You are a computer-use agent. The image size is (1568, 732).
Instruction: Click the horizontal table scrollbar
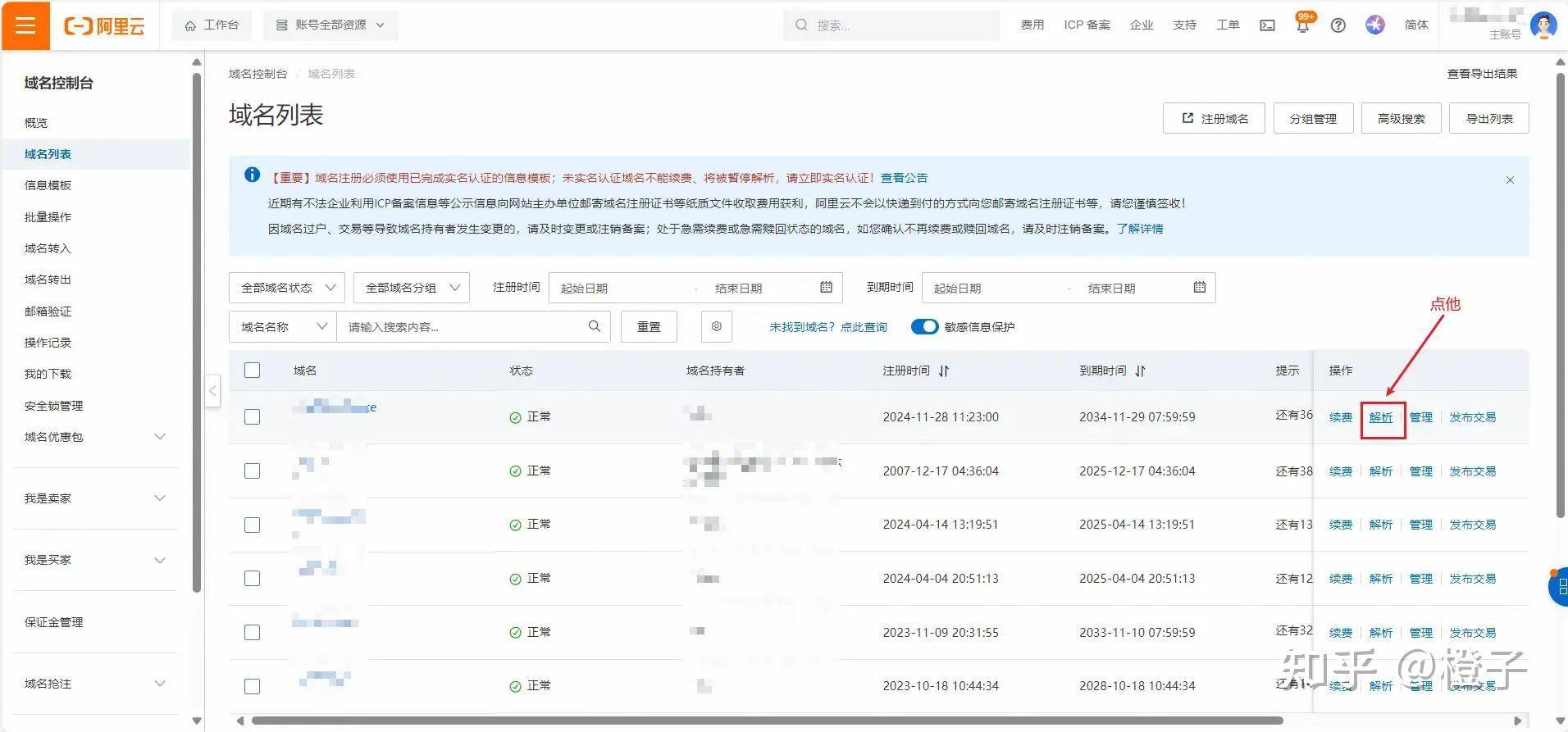[767, 721]
